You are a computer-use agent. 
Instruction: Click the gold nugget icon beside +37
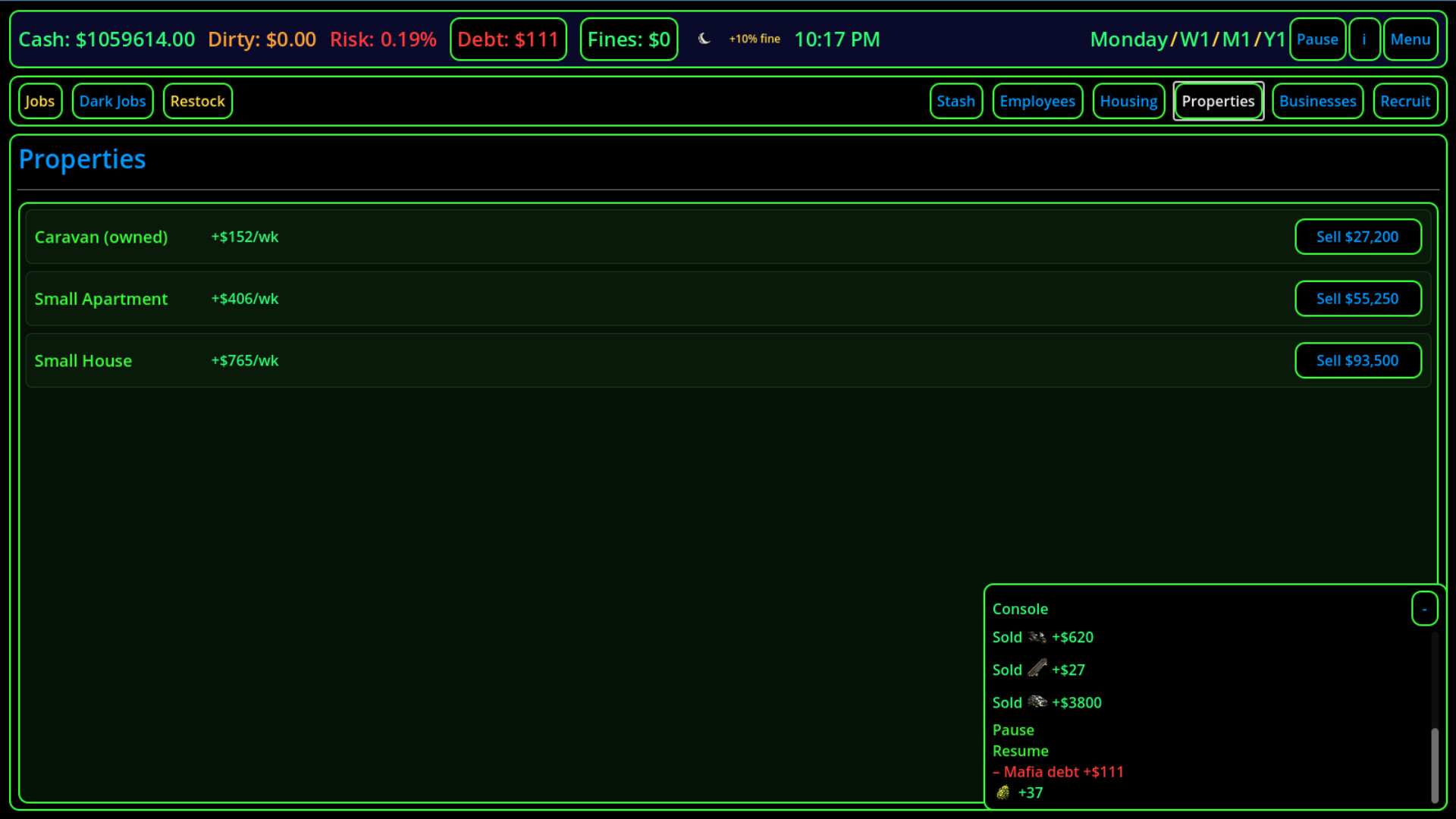(x=1003, y=792)
